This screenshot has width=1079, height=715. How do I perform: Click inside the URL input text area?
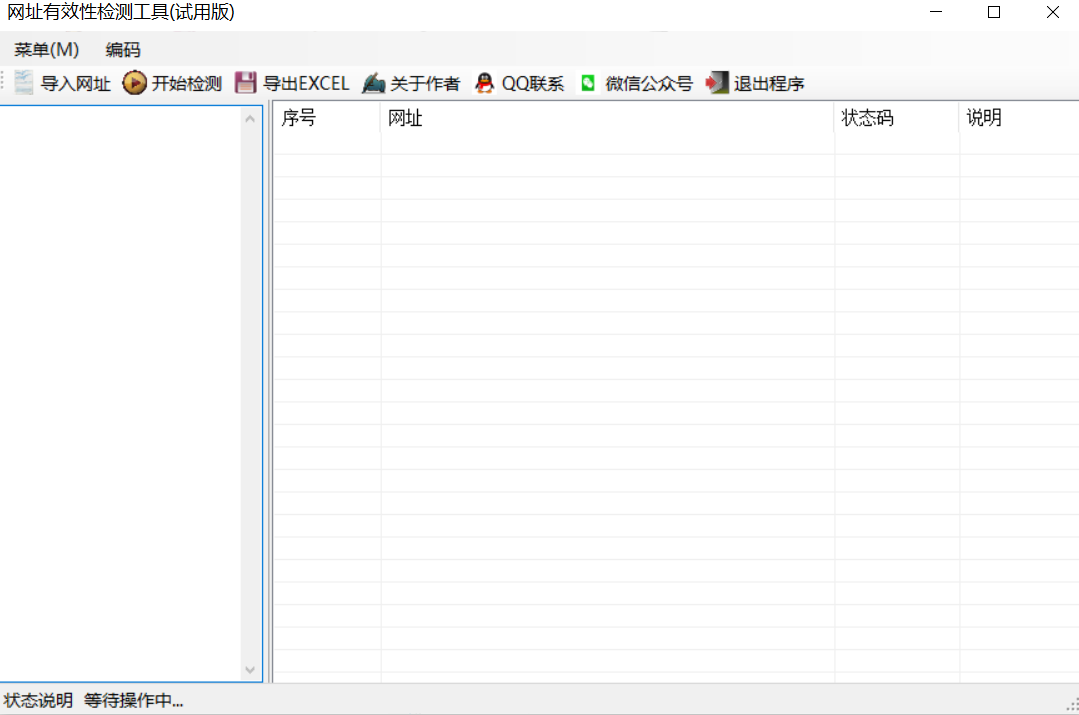120,394
